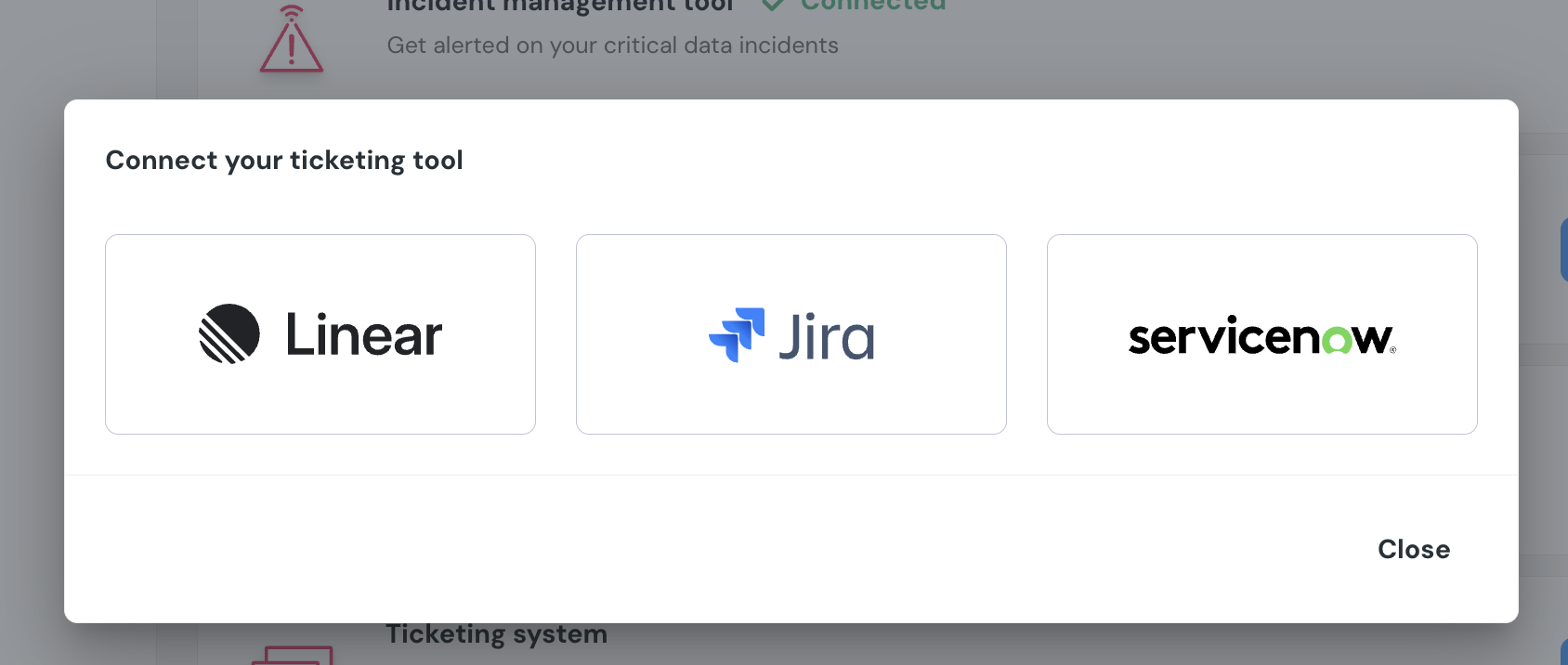Close the ticketing tool dialog
This screenshot has width=1568, height=665.
pyautogui.click(x=1414, y=549)
